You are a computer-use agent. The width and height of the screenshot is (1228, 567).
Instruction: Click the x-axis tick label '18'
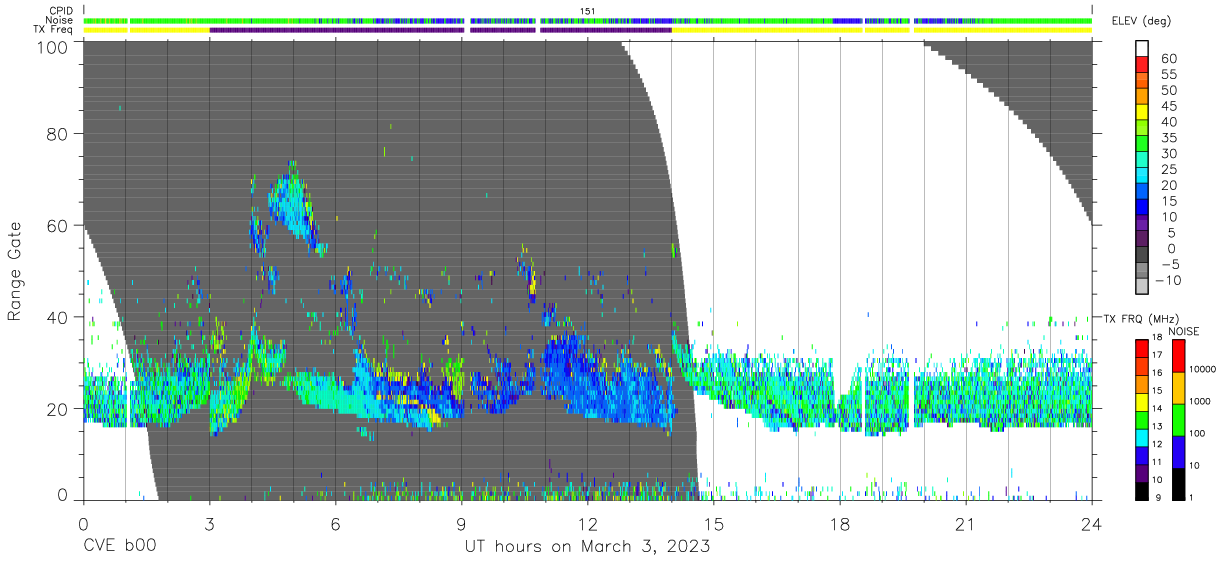click(839, 524)
